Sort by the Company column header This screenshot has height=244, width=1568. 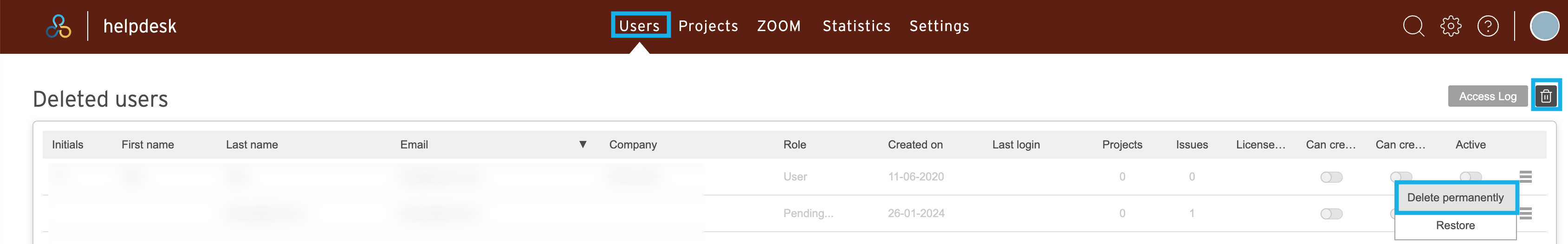click(632, 145)
